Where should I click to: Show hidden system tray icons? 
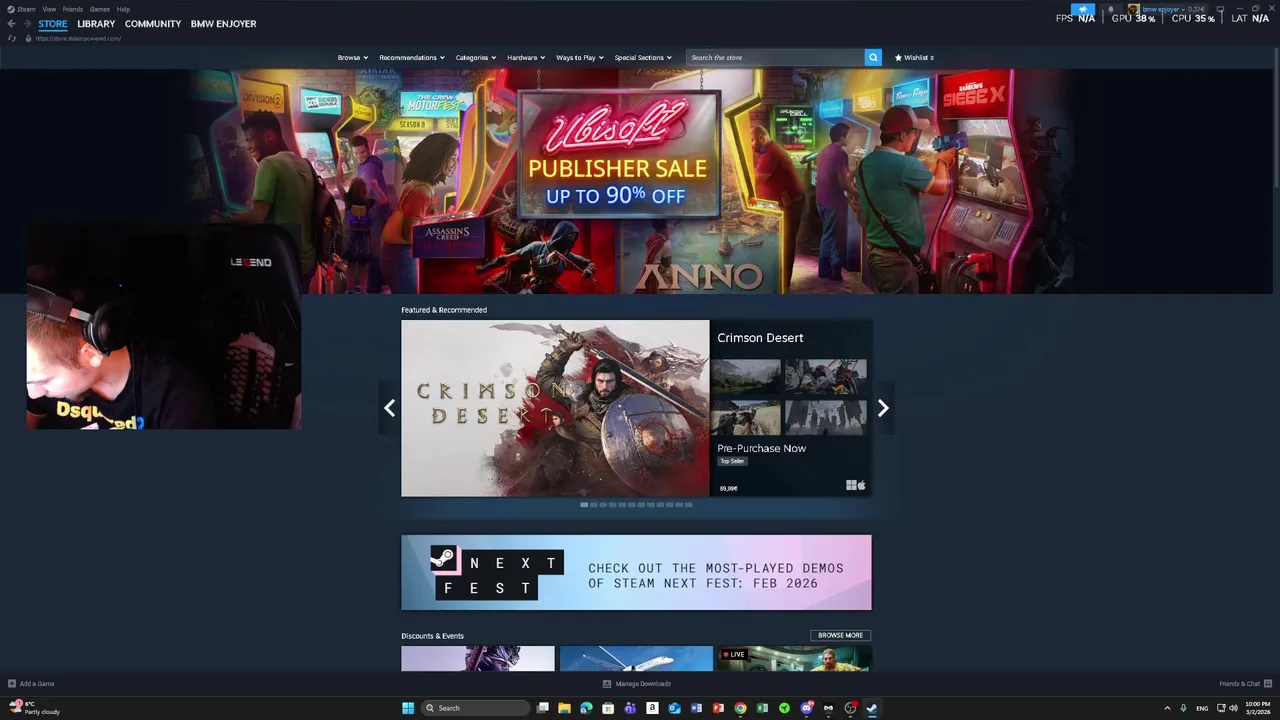click(1167, 708)
